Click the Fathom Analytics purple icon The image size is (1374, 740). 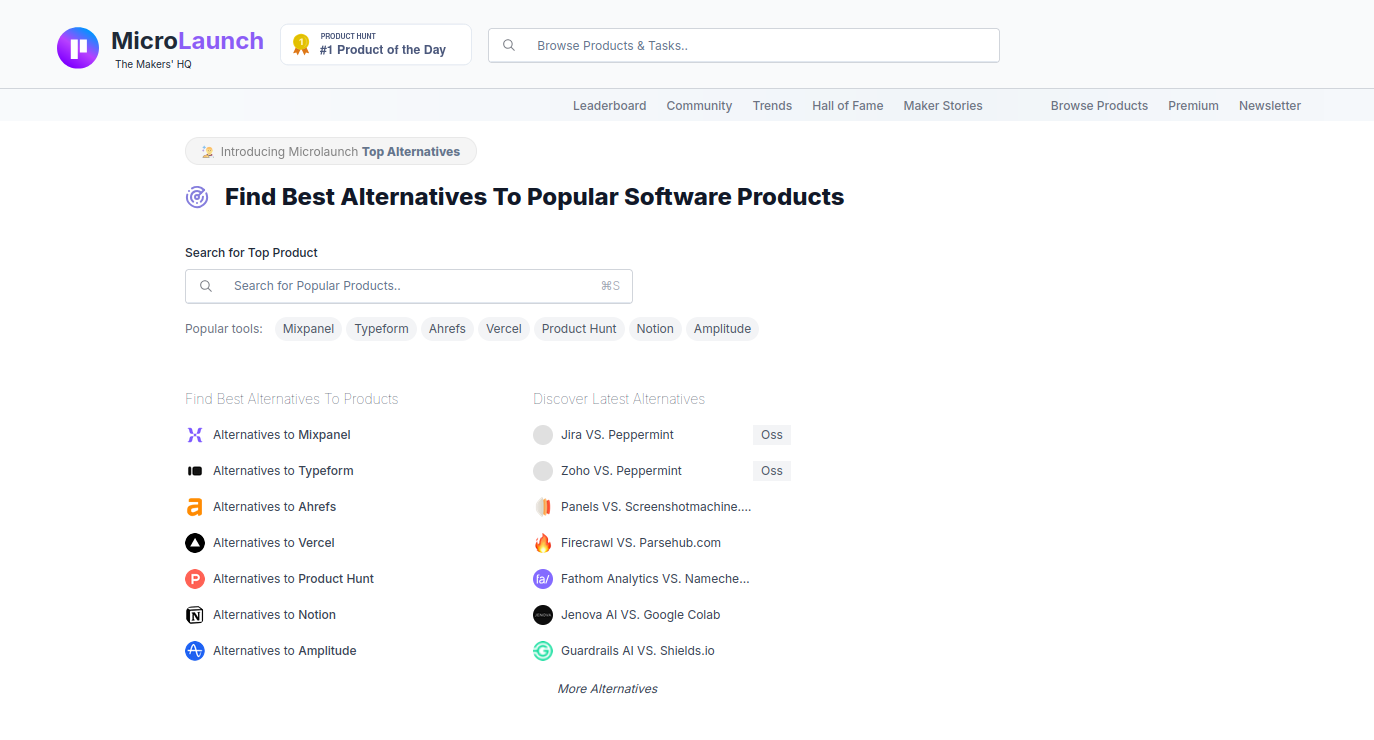click(543, 579)
